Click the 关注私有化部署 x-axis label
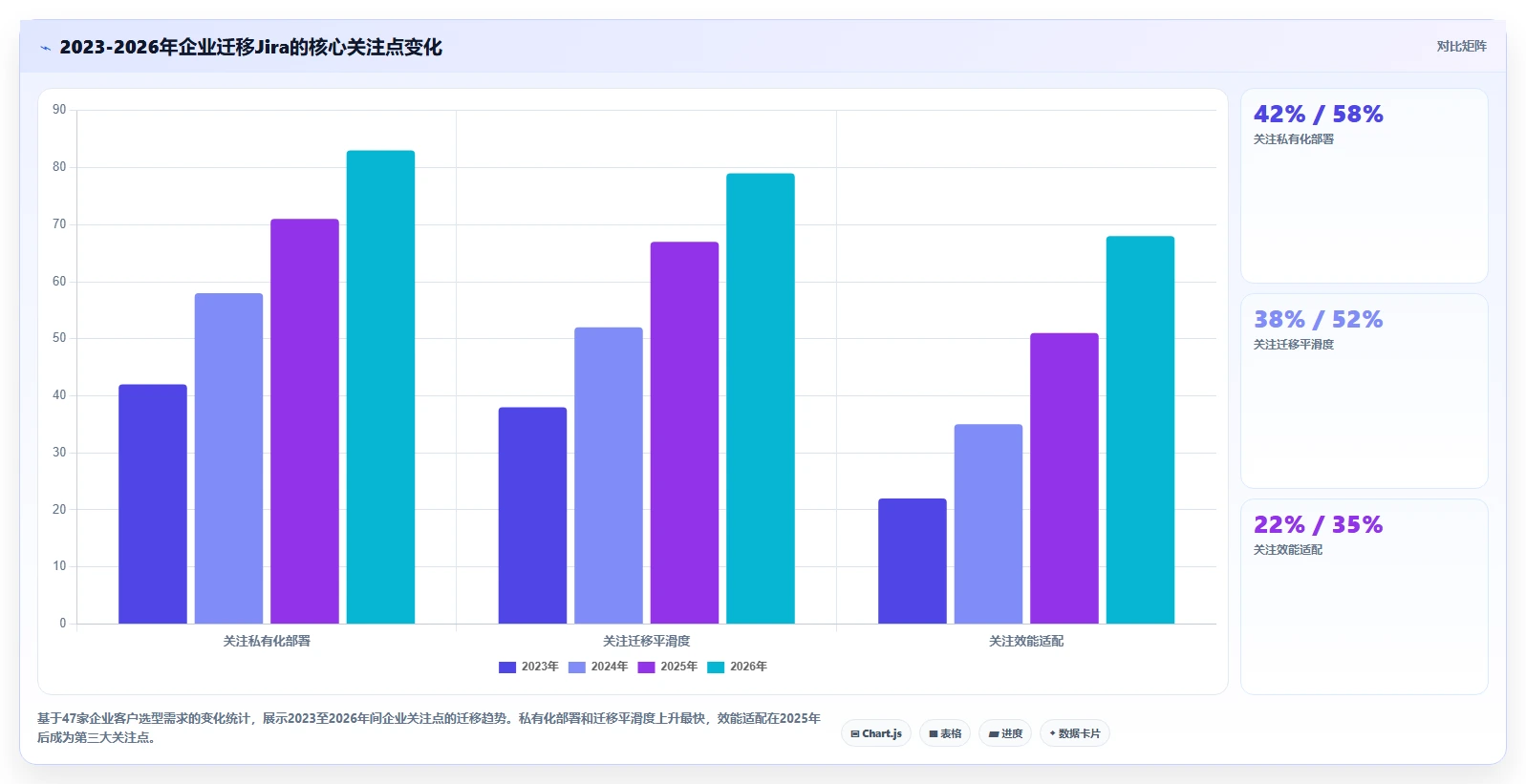The width and height of the screenshot is (1526, 784). coord(267,641)
